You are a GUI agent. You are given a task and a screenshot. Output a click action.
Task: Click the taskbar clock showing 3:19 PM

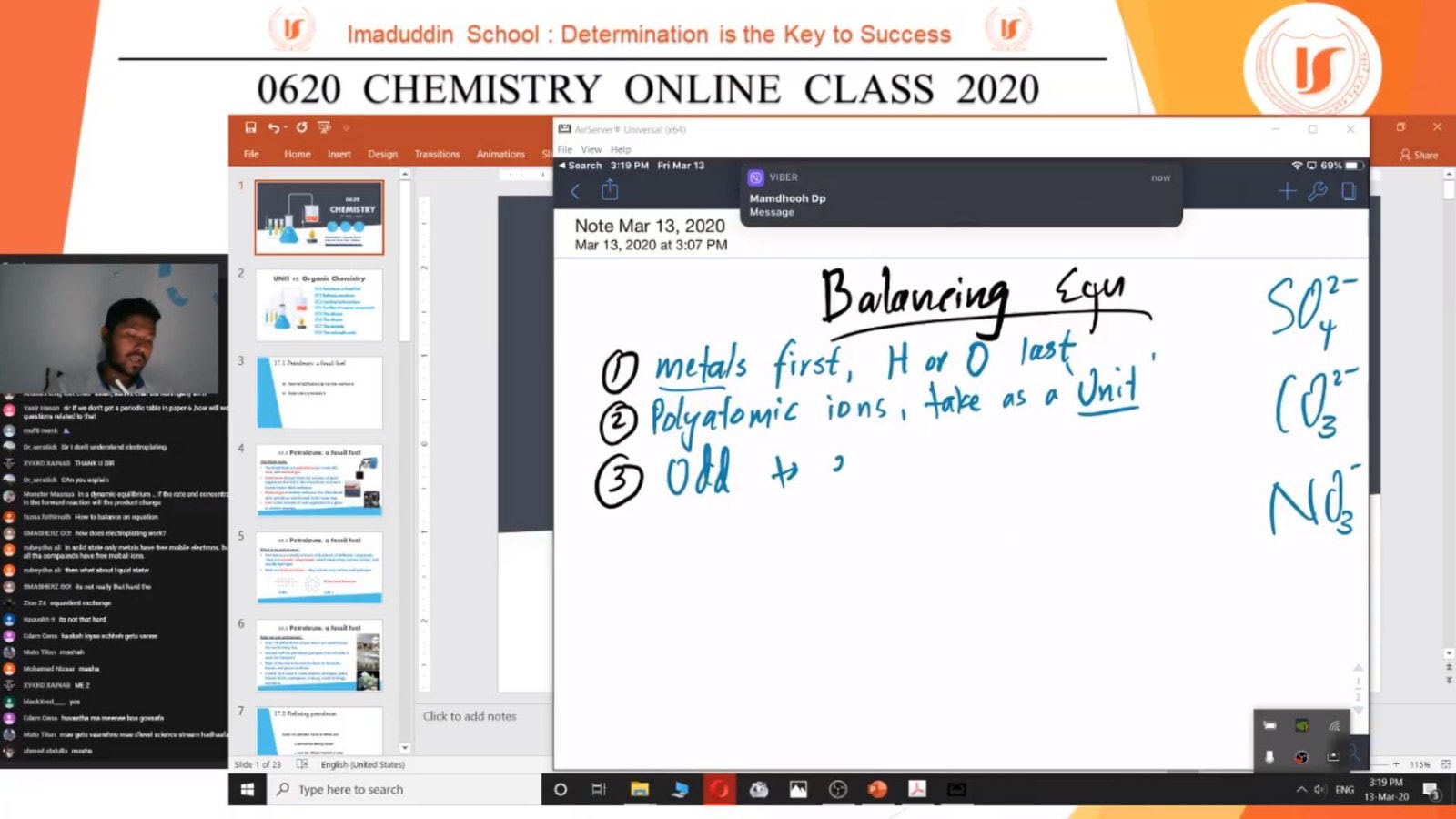[x=1386, y=789]
